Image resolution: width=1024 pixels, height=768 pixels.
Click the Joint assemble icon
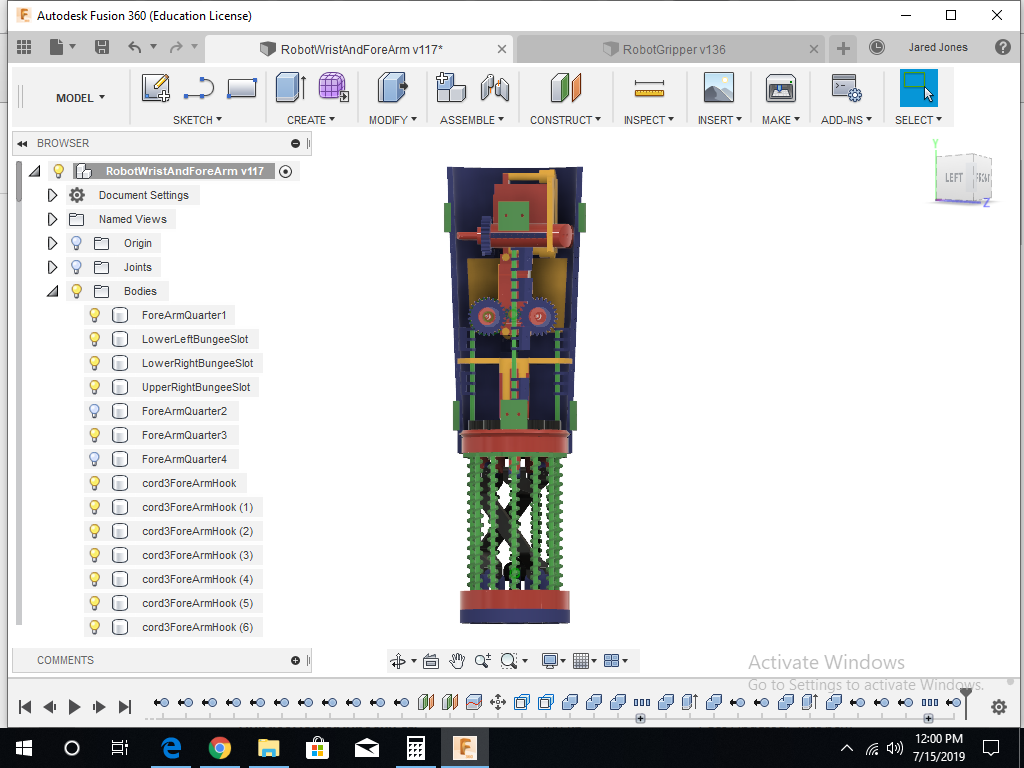[494, 88]
